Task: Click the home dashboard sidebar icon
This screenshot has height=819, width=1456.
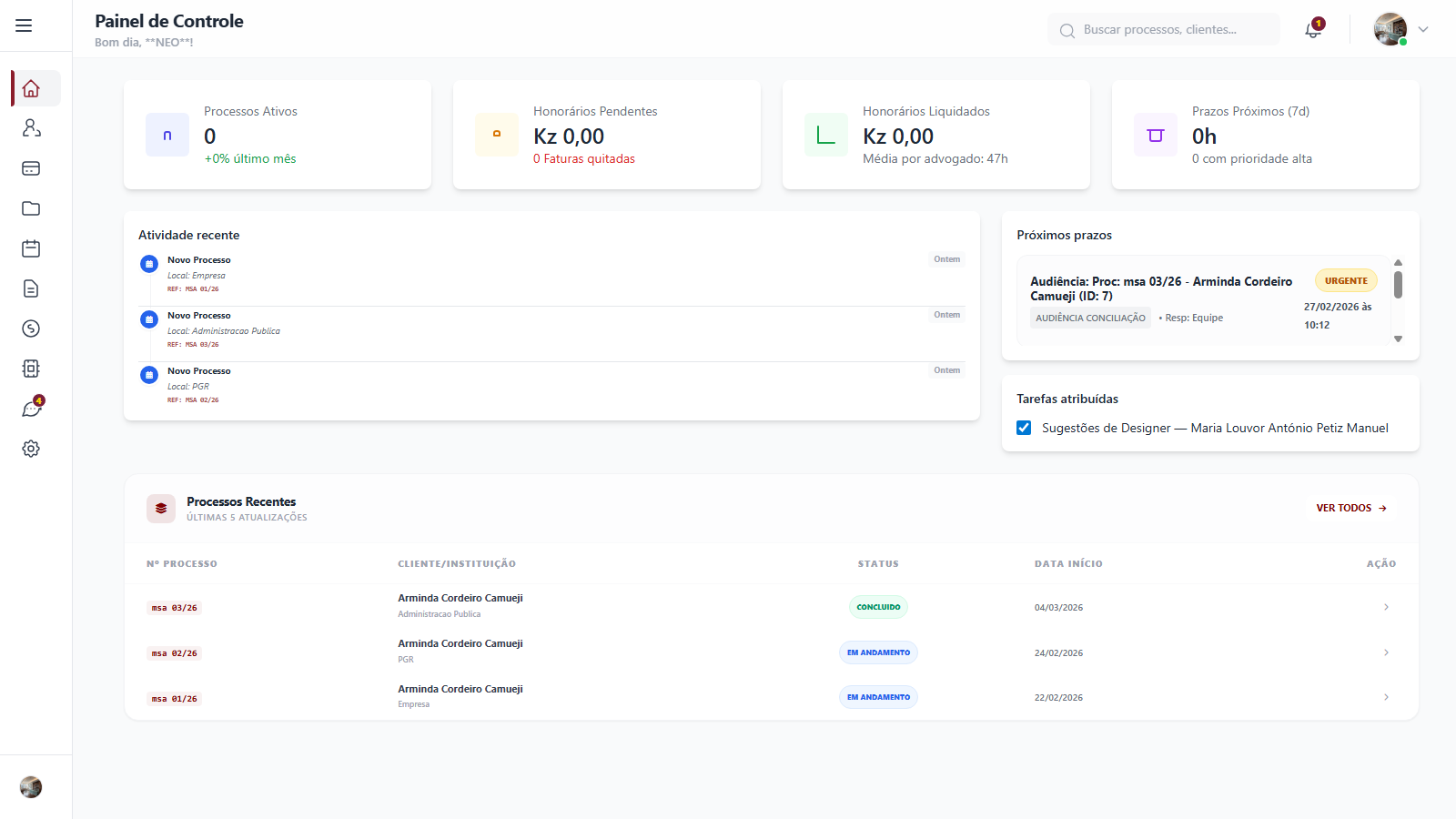Action: [31, 88]
